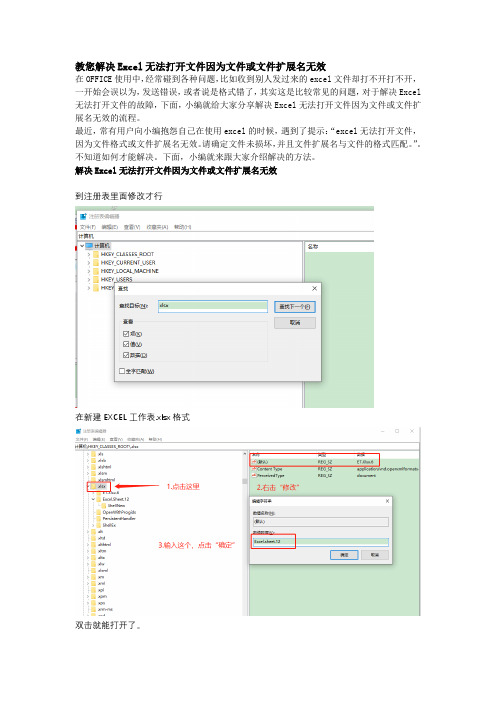Click the ShellEx folder icon

pyautogui.click(x=98, y=525)
